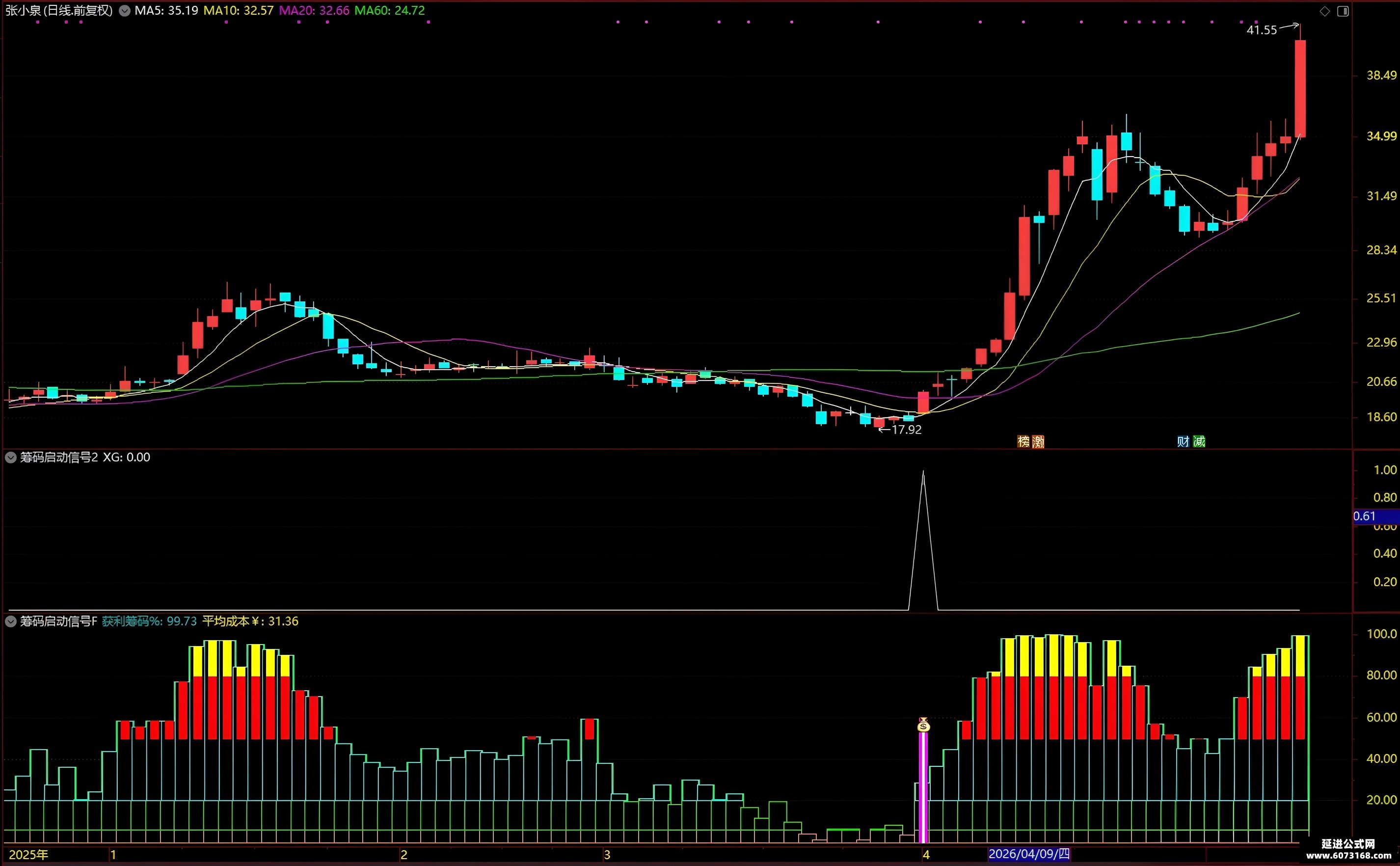Open the 减 shareholder reduction marker
Image resolution: width=1400 pixels, height=866 pixels.
click(1199, 441)
